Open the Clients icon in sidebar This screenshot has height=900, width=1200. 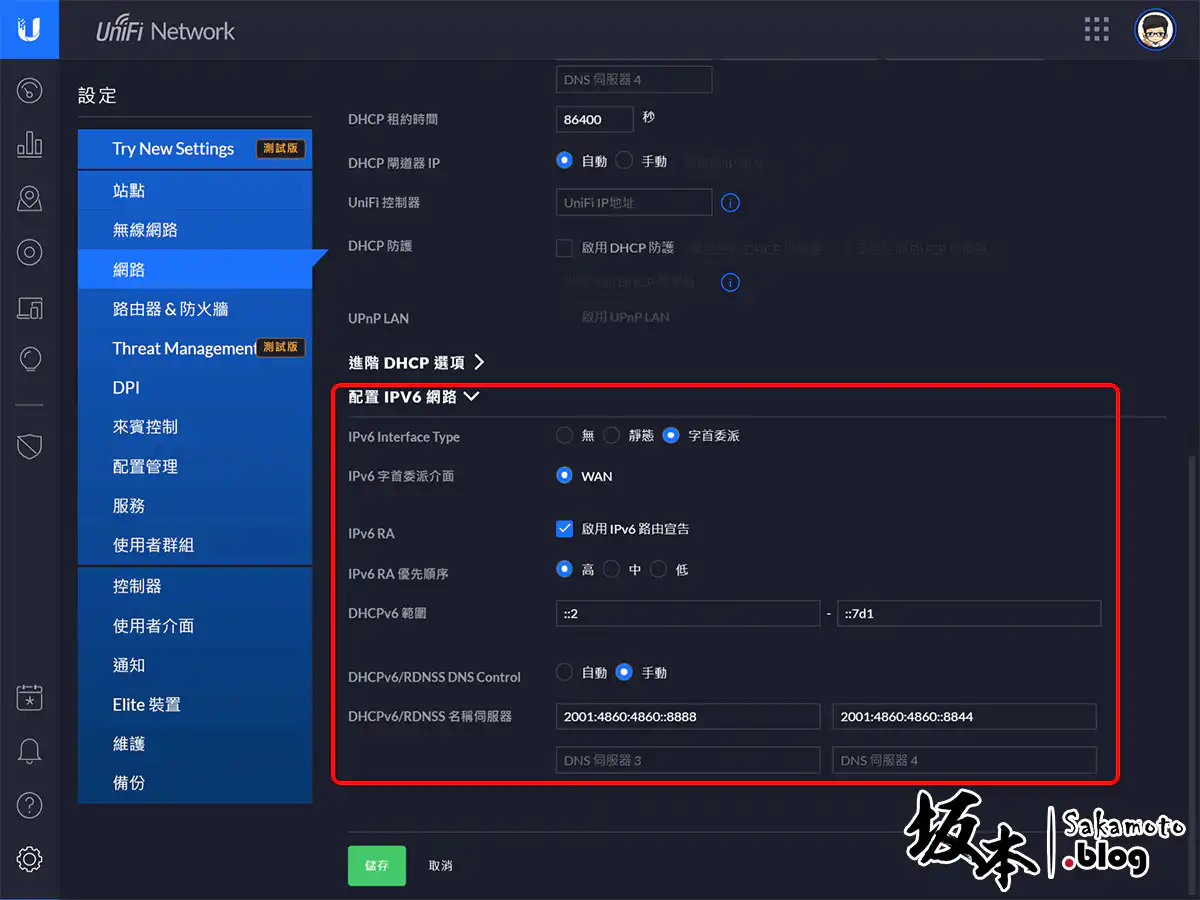coord(30,306)
